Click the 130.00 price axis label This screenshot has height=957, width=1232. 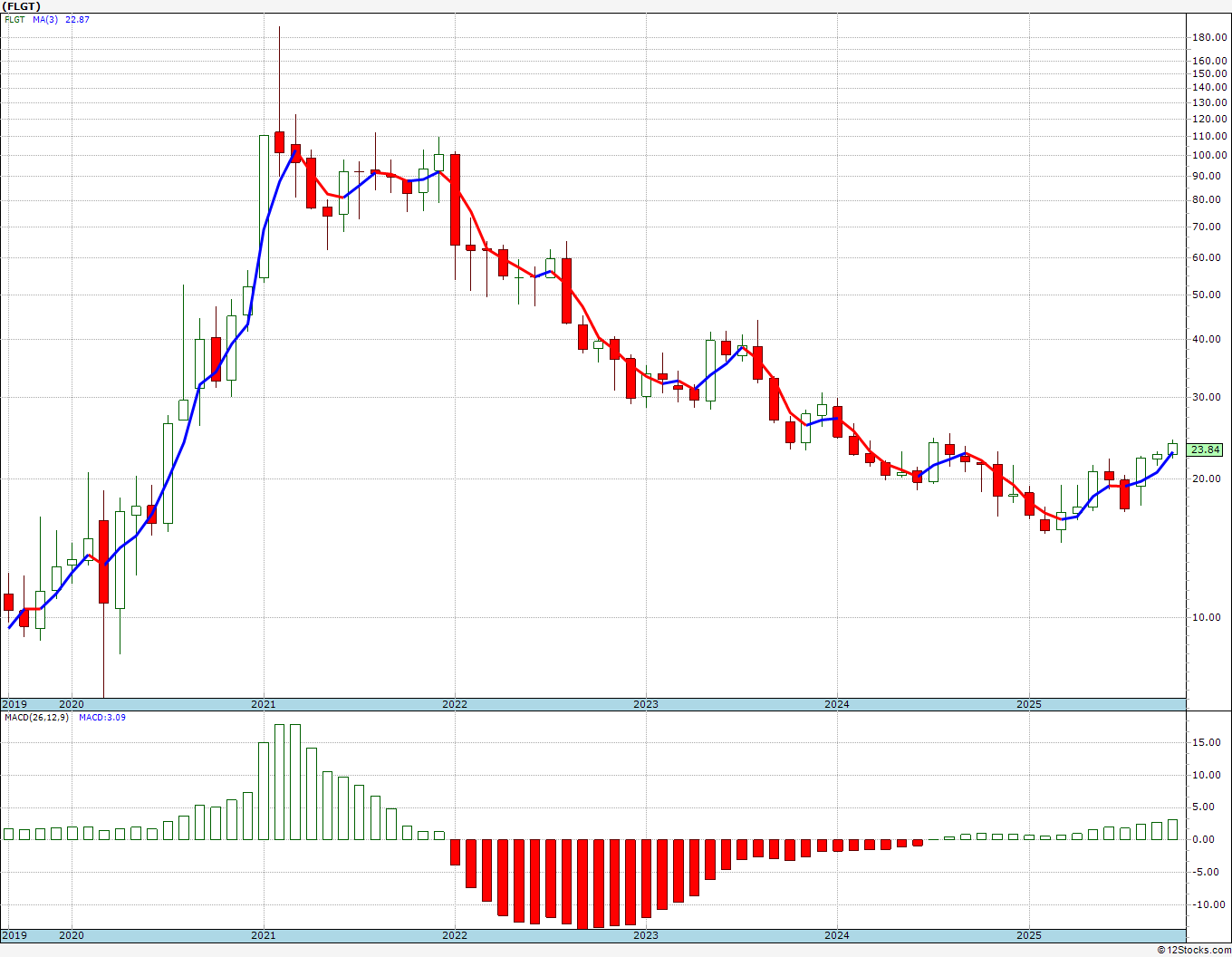pyautogui.click(x=1210, y=102)
